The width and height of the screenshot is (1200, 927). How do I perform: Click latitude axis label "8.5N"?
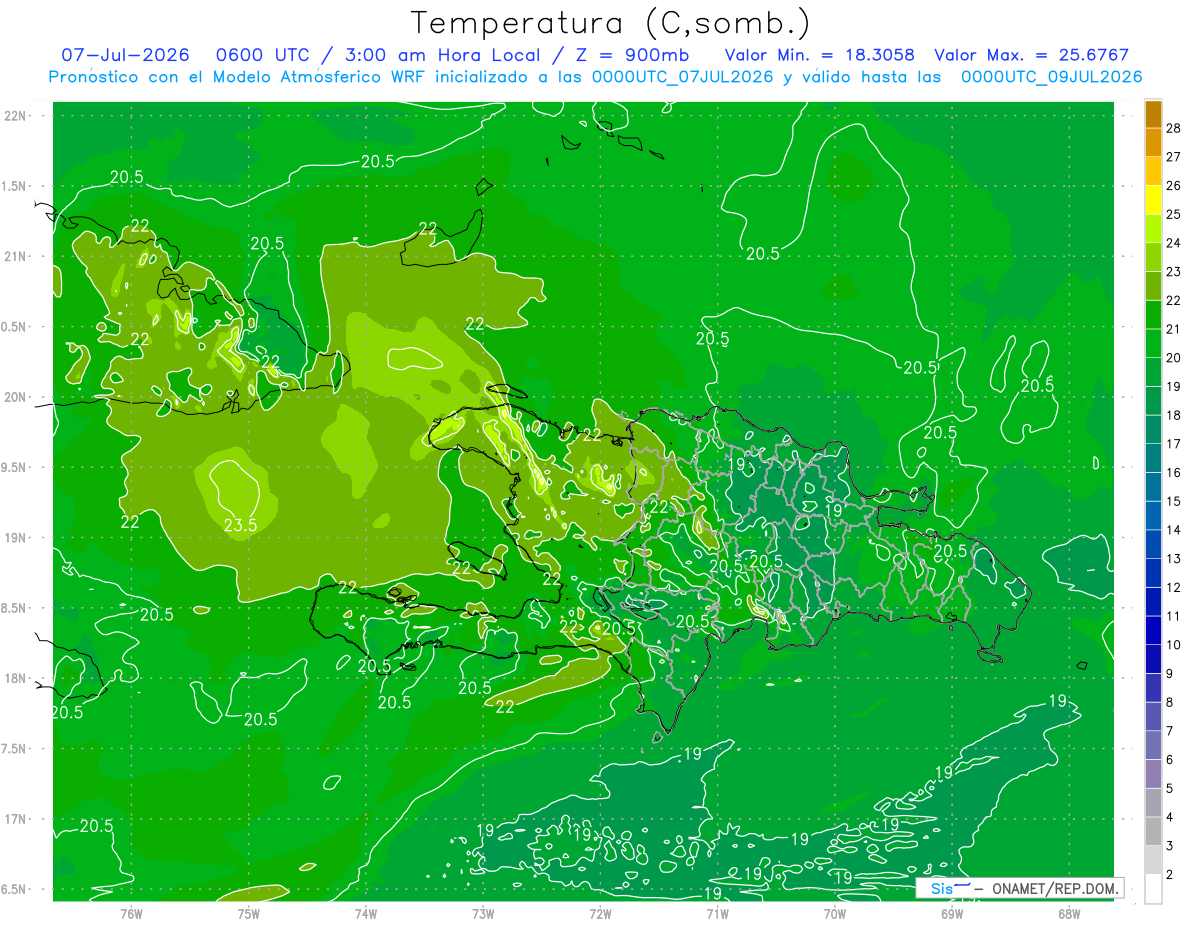click(15, 608)
